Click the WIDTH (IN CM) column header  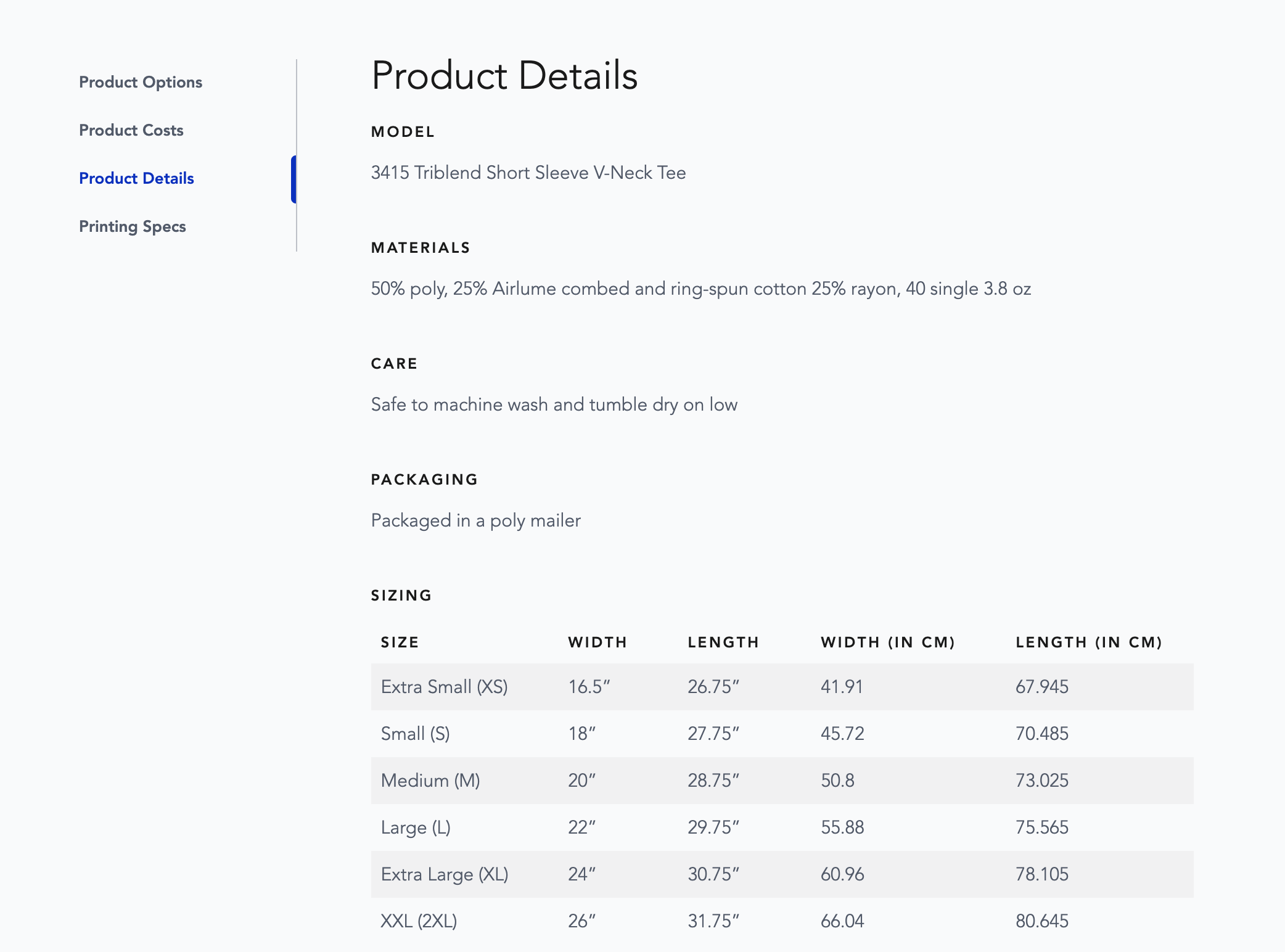pos(888,642)
